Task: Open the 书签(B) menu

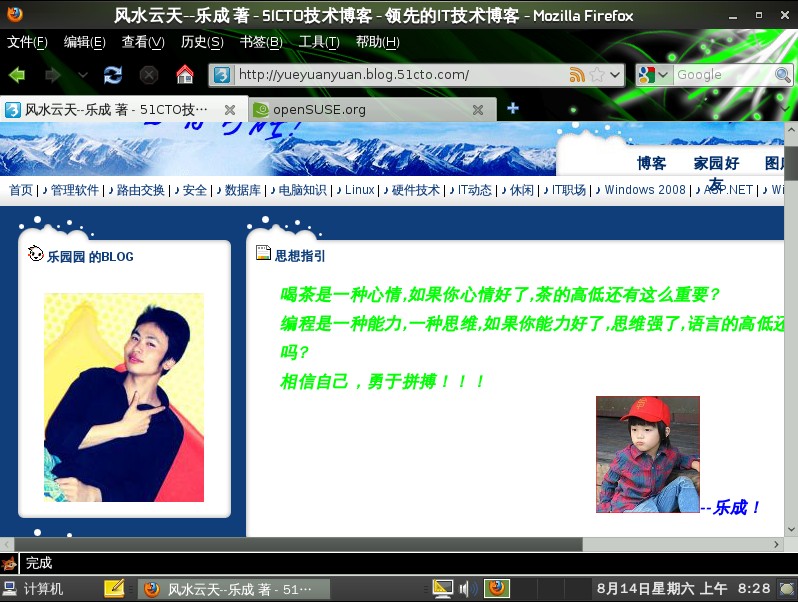Action: pos(261,42)
